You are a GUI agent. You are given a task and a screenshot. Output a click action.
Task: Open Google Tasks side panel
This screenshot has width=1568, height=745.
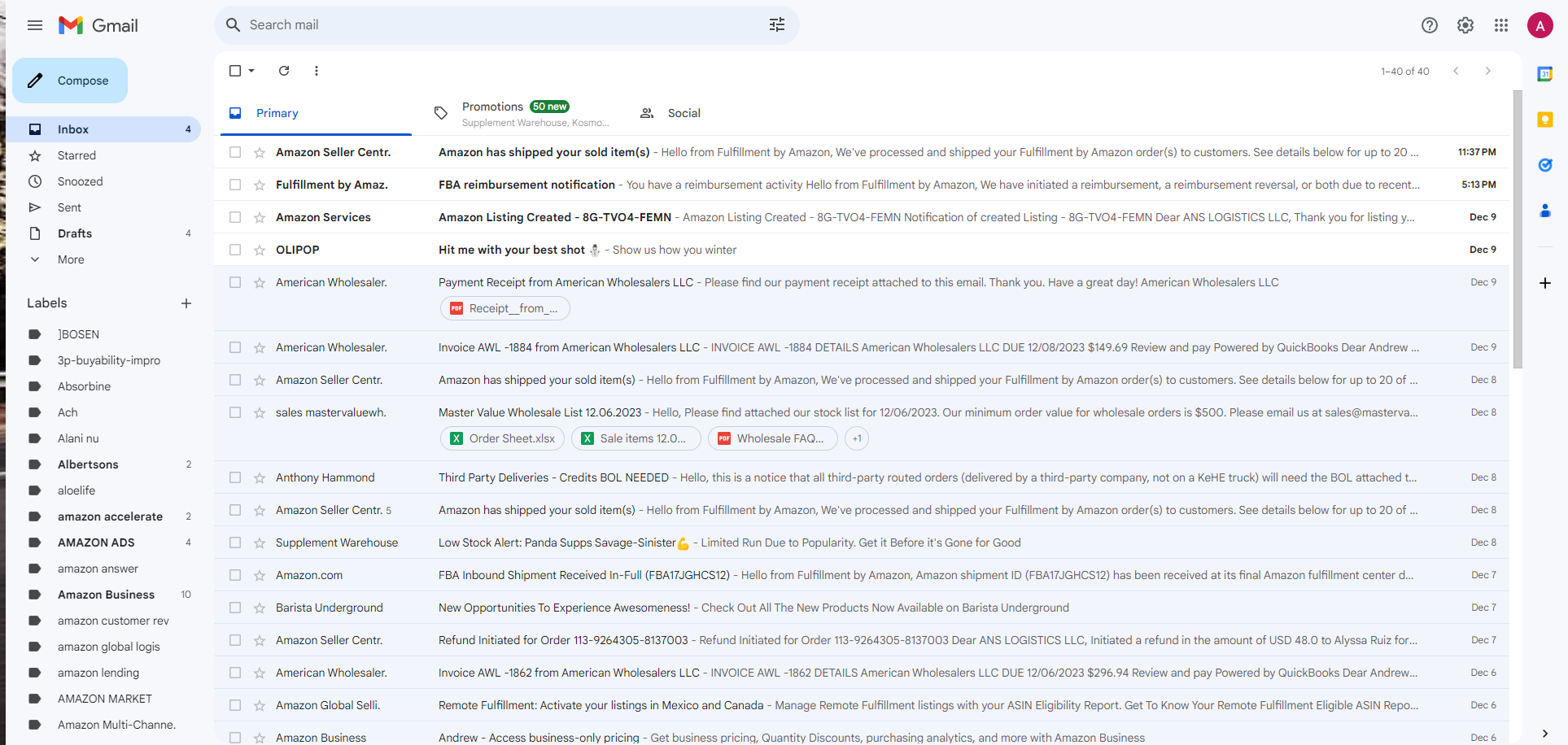point(1545,165)
